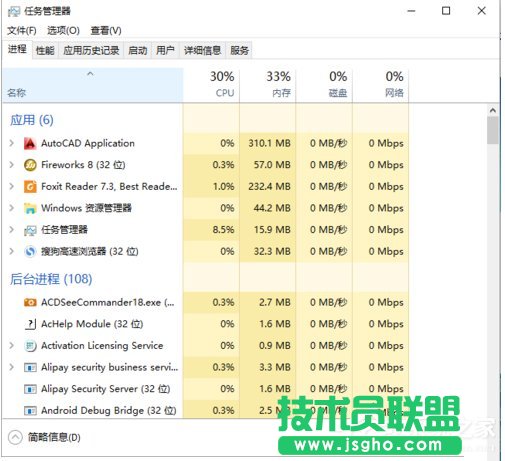Select the Android Debug Bridge row name
Image resolution: width=505 pixels, height=461 pixels.
tap(109, 411)
